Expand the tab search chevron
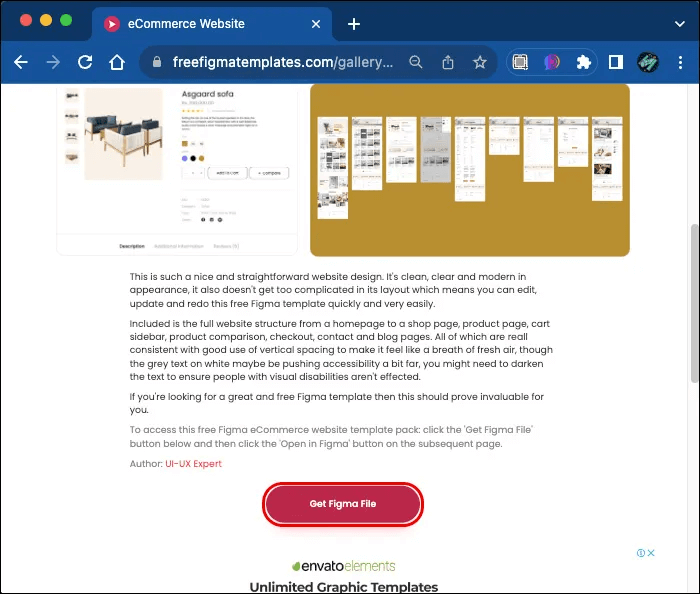The height and width of the screenshot is (594, 700). tap(680, 24)
